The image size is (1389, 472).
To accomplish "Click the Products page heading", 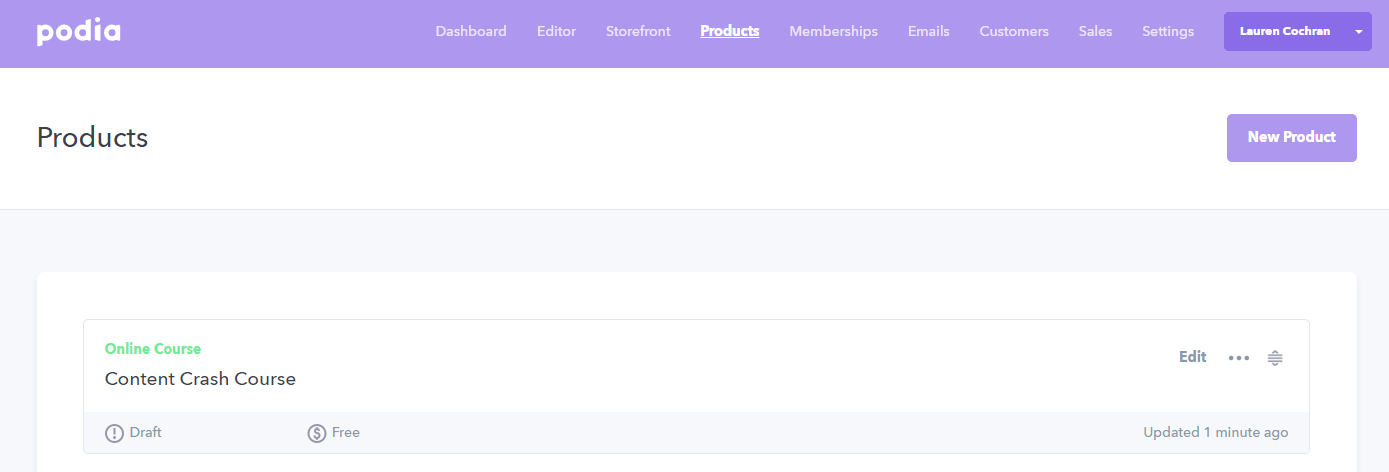I will (92, 138).
